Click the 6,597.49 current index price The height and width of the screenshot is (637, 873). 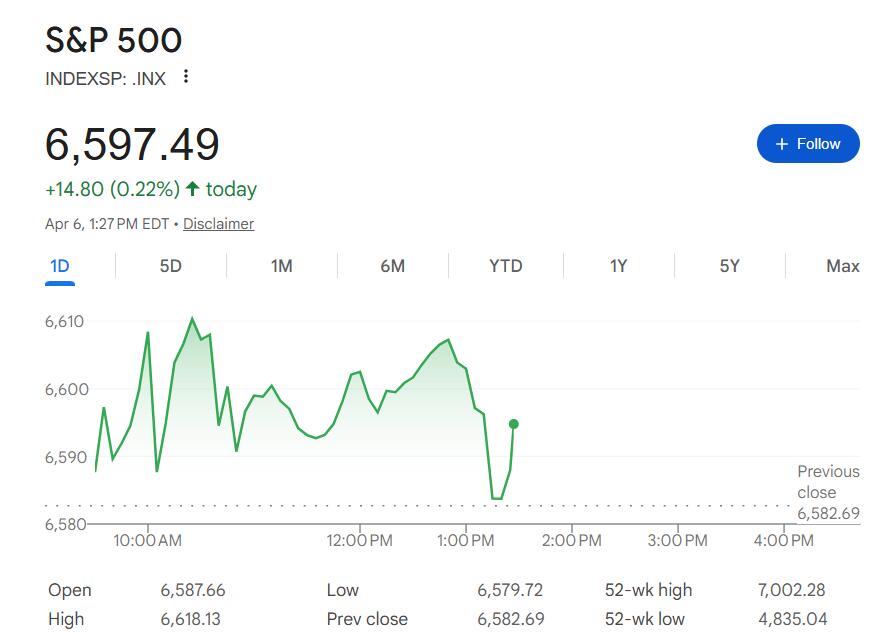click(132, 145)
